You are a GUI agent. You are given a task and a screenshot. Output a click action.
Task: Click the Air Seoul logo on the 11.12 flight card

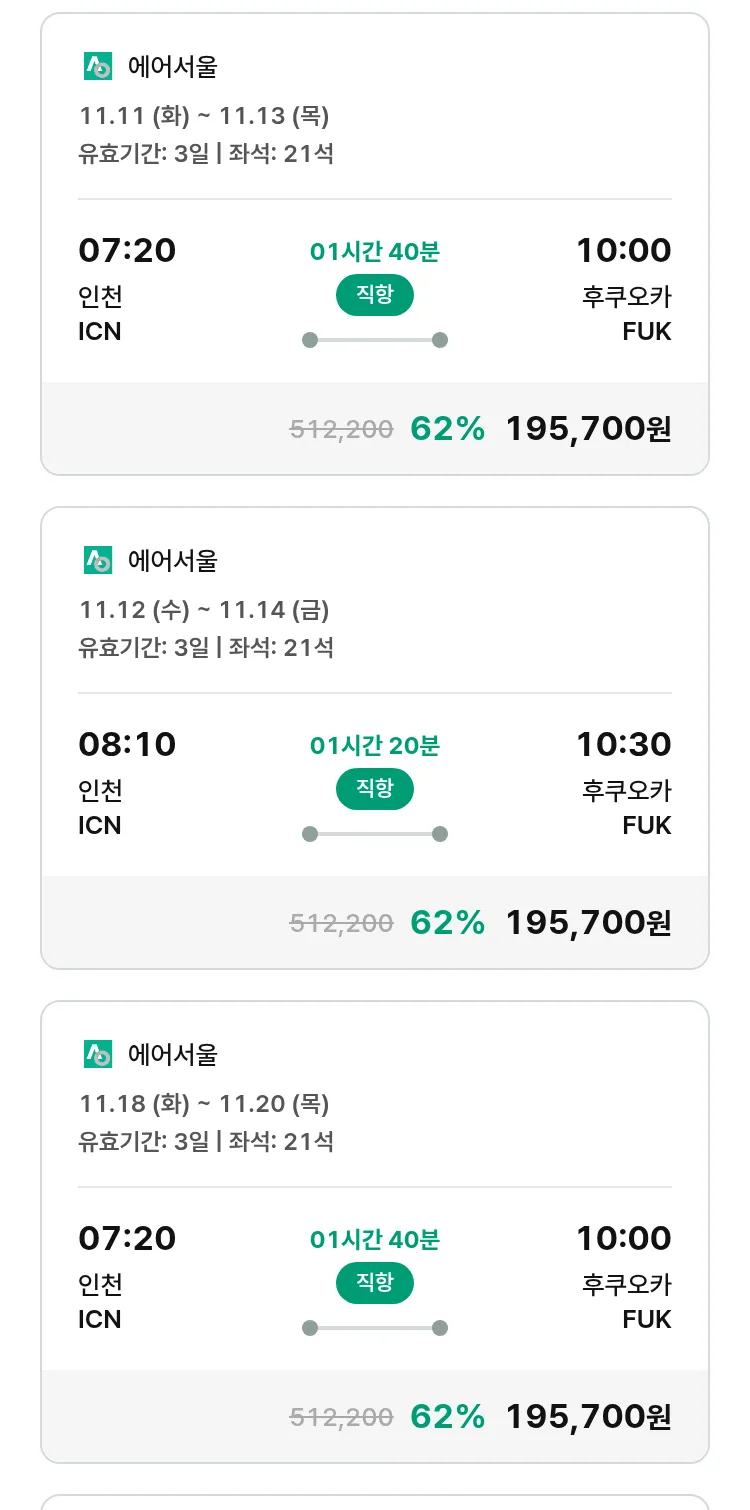click(98, 561)
